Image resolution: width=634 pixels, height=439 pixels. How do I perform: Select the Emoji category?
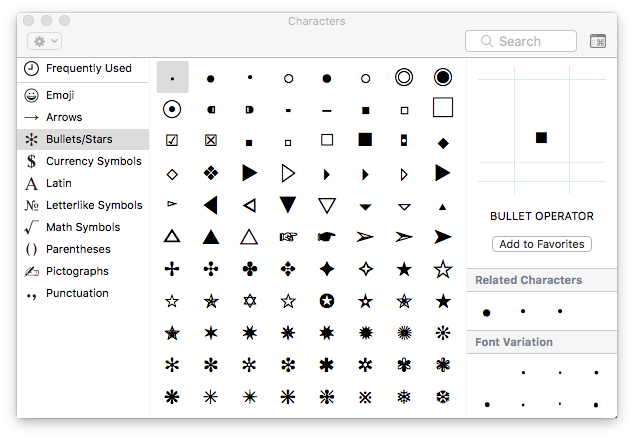[83, 95]
